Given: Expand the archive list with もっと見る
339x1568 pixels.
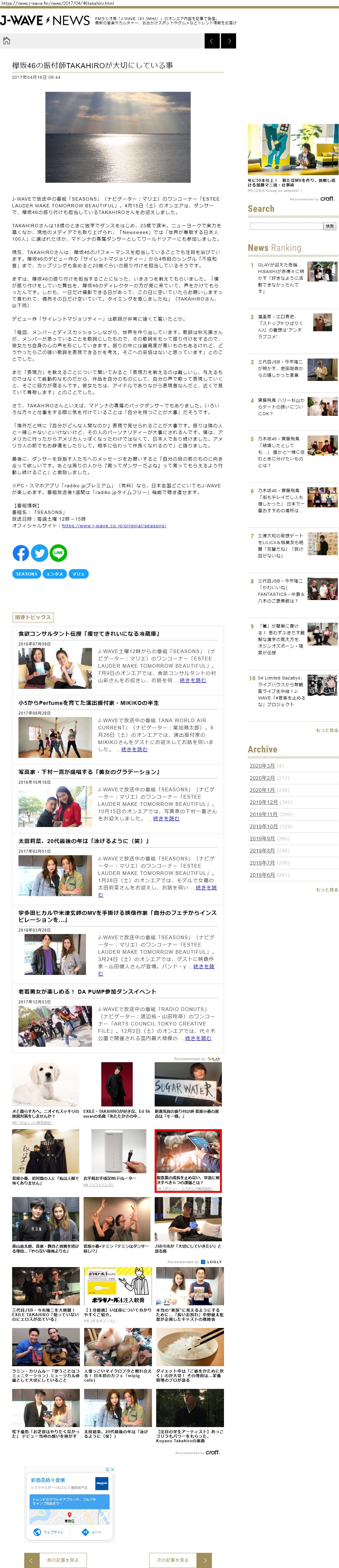Looking at the screenshot, I should (326, 890).
